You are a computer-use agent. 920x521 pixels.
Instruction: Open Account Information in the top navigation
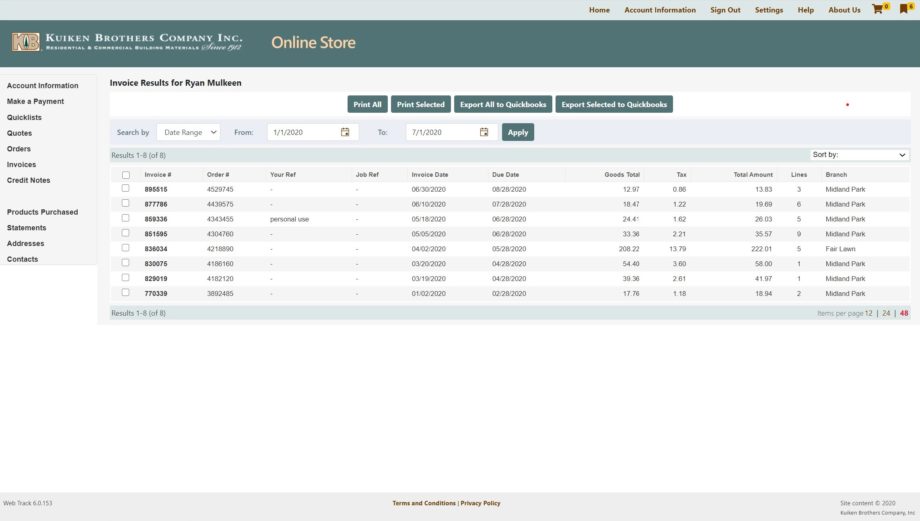point(660,10)
